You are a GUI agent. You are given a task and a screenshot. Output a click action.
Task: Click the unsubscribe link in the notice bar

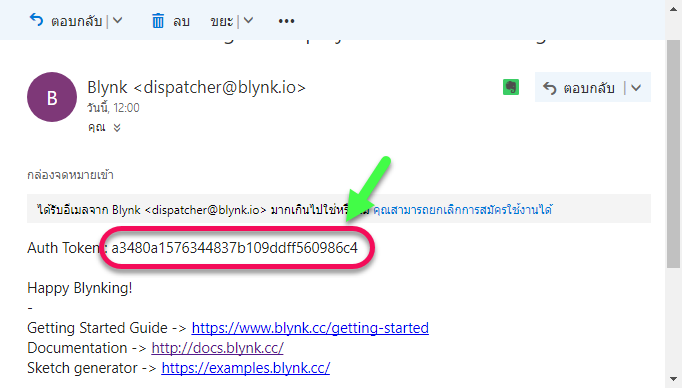(x=463, y=210)
